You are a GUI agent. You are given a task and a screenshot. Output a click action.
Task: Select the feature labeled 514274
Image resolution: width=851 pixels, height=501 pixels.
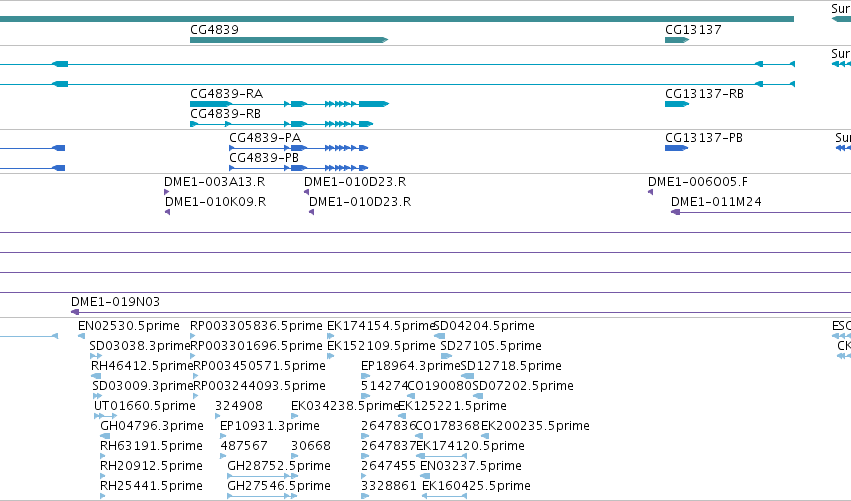pyautogui.click(x=385, y=386)
